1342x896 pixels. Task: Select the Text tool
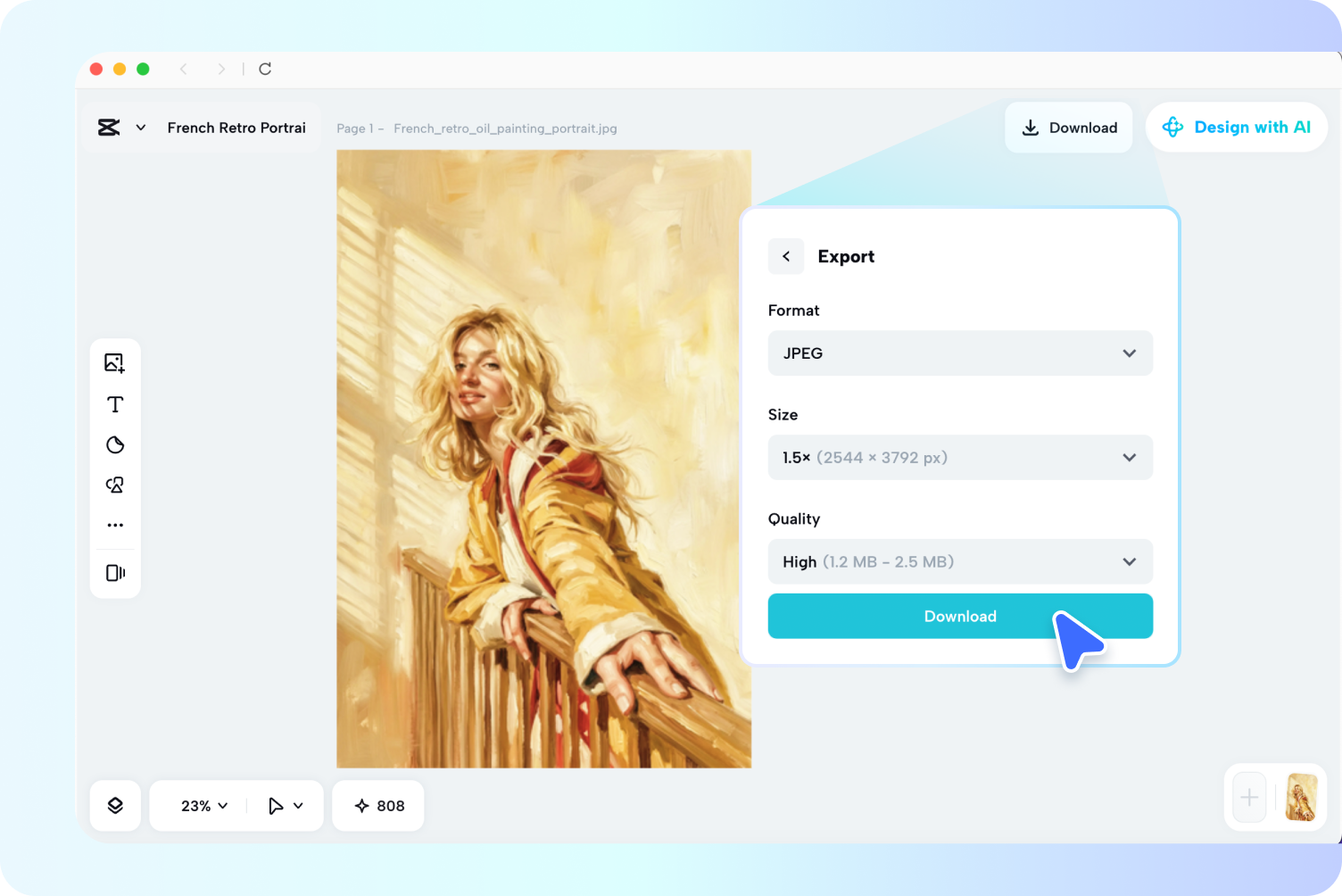coord(114,403)
